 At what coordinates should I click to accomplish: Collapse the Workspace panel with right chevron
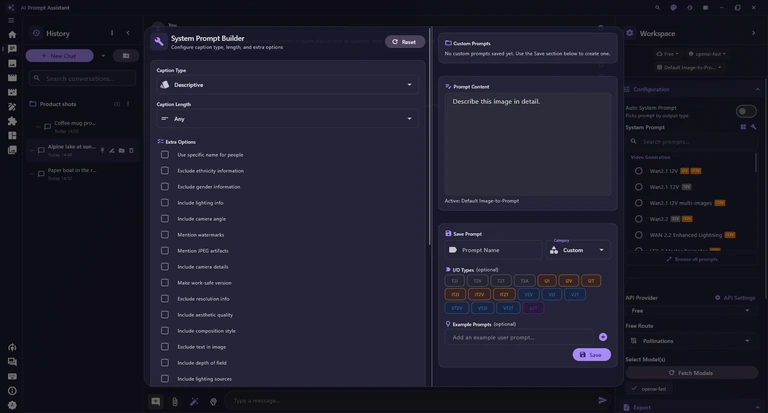pyautogui.click(x=753, y=33)
